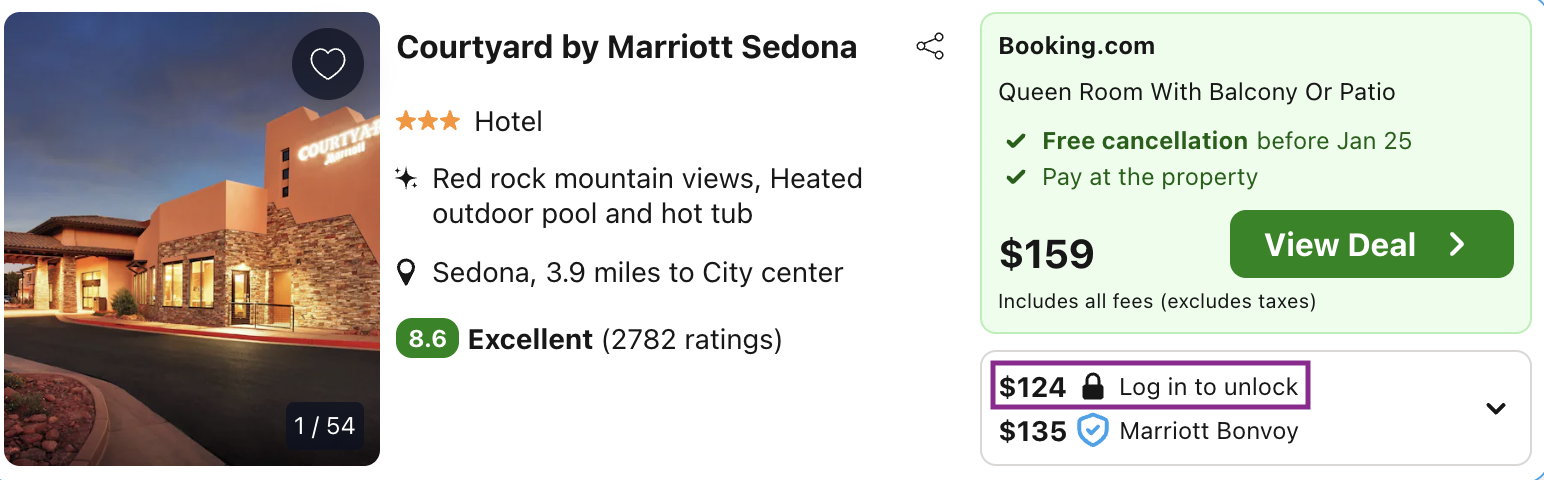Click the three-star rating icons

[x=428, y=122]
